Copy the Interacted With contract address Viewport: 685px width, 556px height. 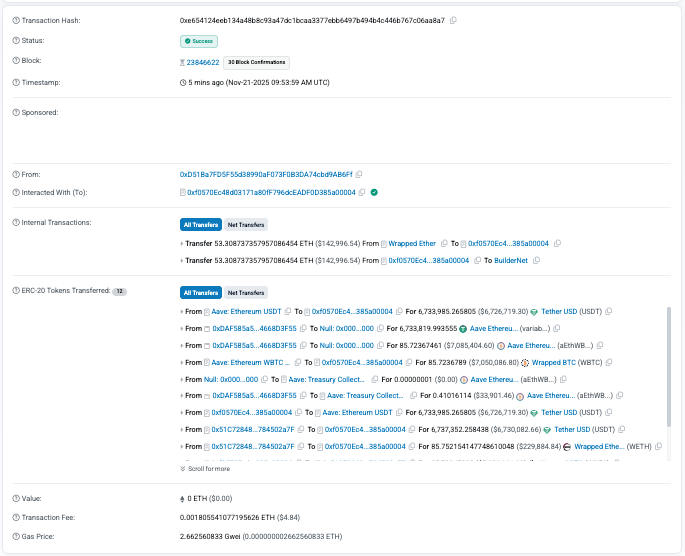tap(361, 191)
